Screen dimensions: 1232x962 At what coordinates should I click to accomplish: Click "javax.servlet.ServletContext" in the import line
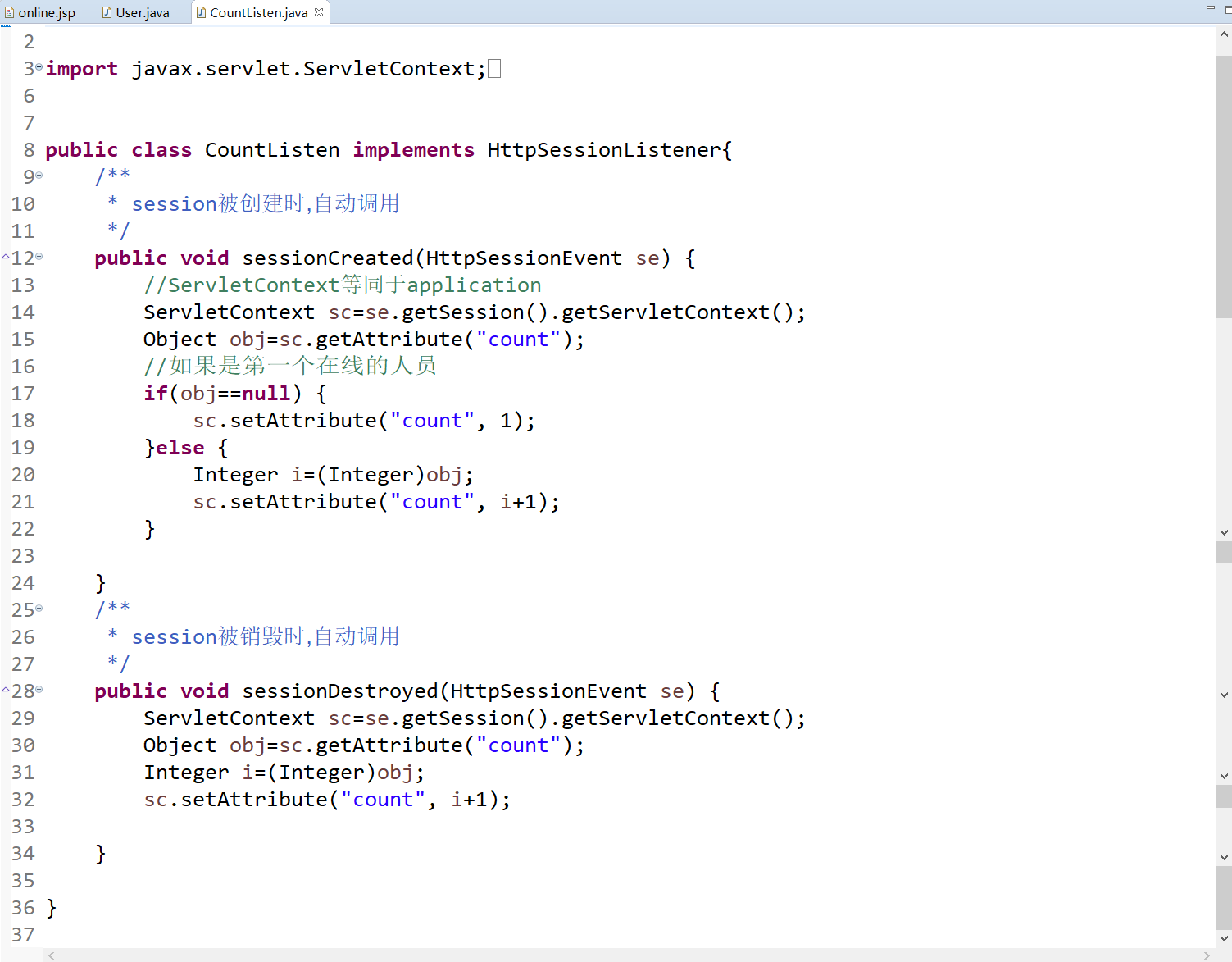[x=303, y=69]
